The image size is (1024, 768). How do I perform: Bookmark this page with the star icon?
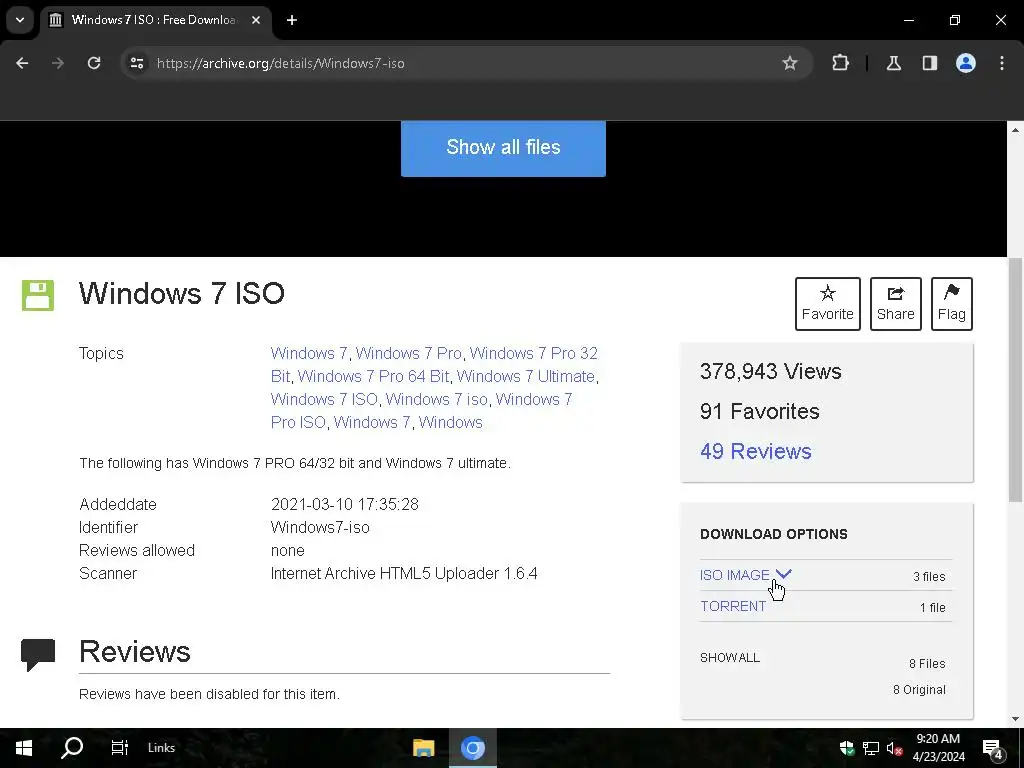(x=790, y=63)
